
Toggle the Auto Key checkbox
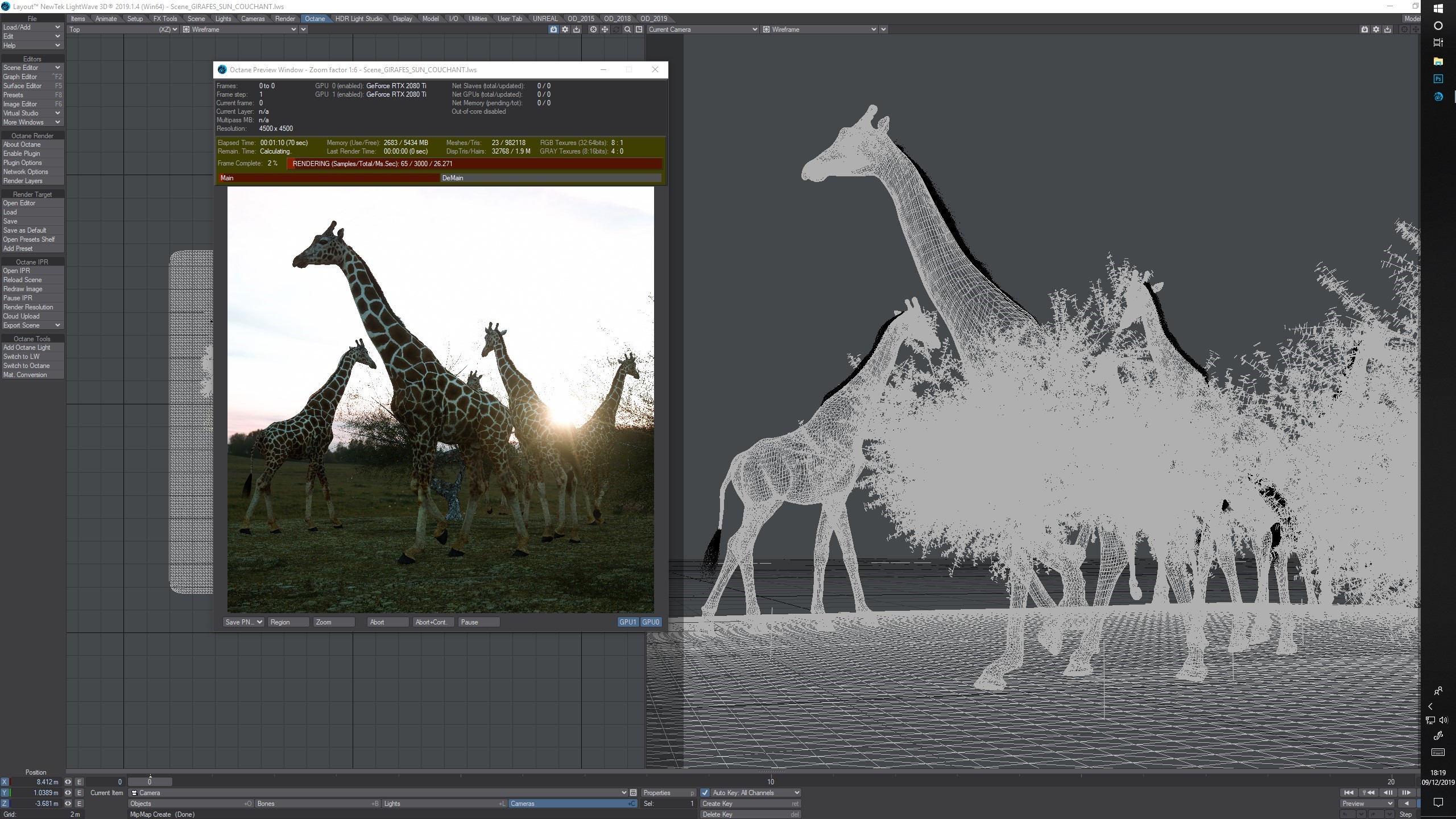[x=705, y=793]
